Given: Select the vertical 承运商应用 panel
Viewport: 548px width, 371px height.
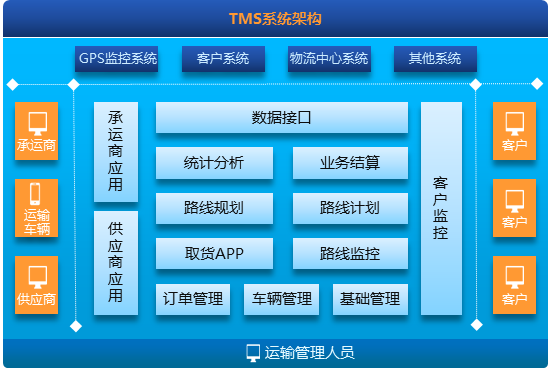Looking at the screenshot, I should tap(116, 152).
